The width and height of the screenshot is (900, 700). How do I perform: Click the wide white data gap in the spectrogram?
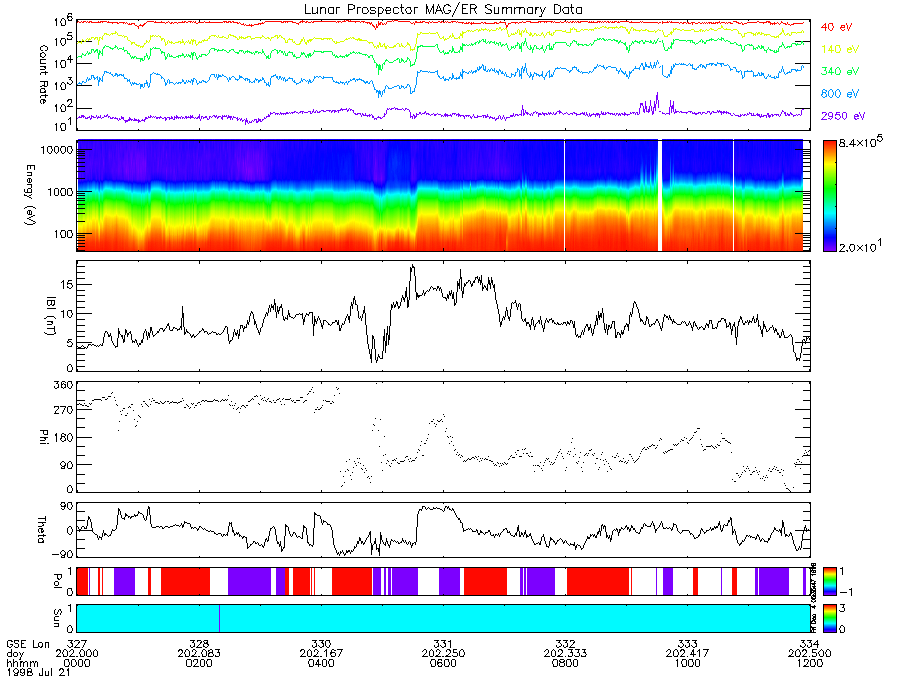click(x=660, y=196)
